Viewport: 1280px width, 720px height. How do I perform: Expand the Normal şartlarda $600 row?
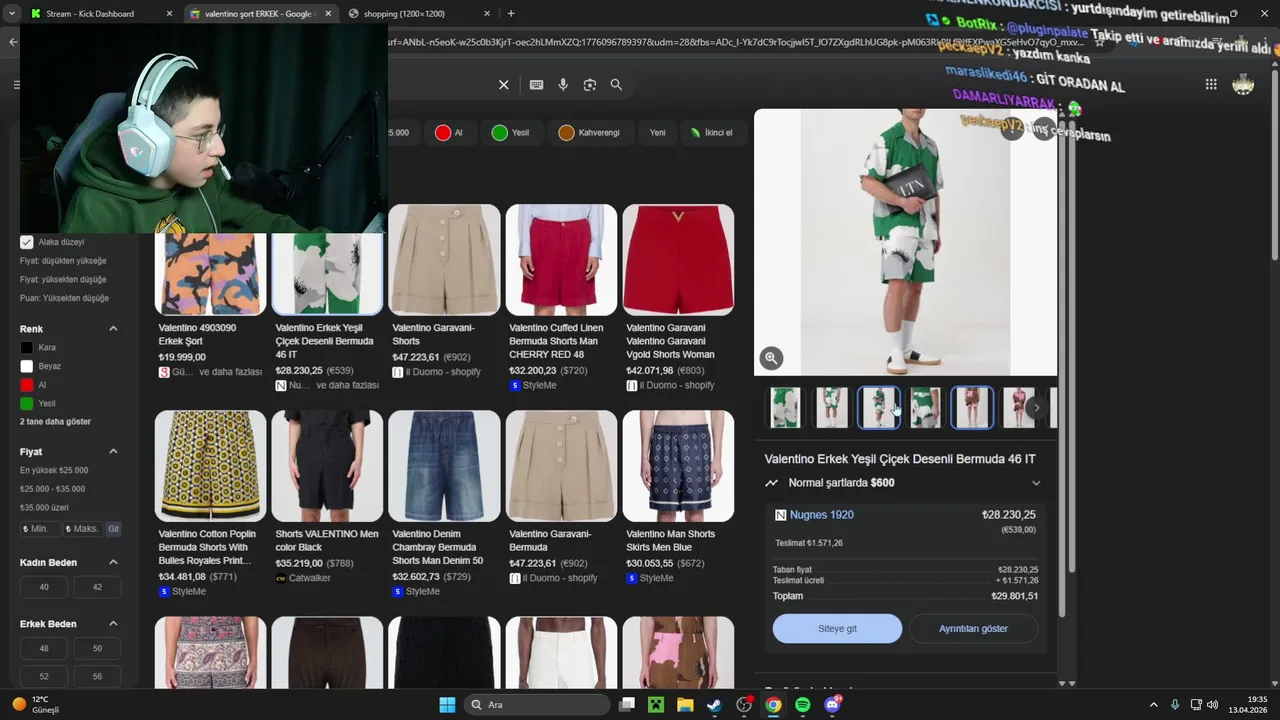(905, 483)
